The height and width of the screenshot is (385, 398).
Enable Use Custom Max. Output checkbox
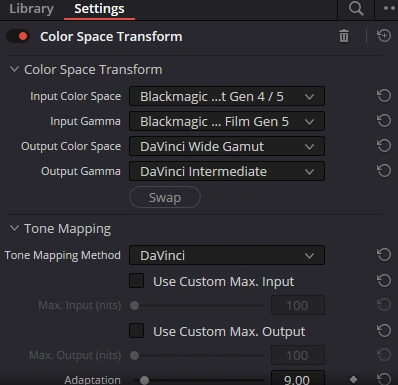click(136, 331)
